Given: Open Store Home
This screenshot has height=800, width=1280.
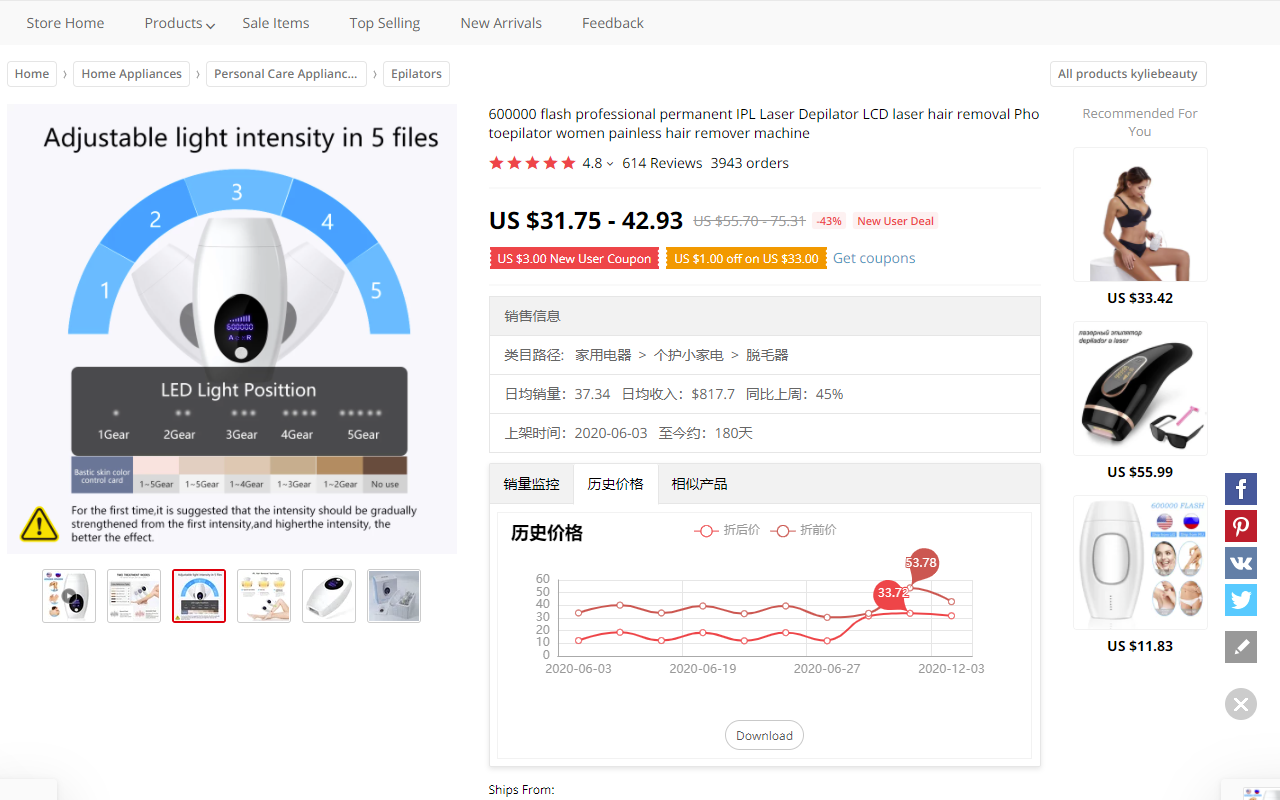Looking at the screenshot, I should (x=65, y=23).
